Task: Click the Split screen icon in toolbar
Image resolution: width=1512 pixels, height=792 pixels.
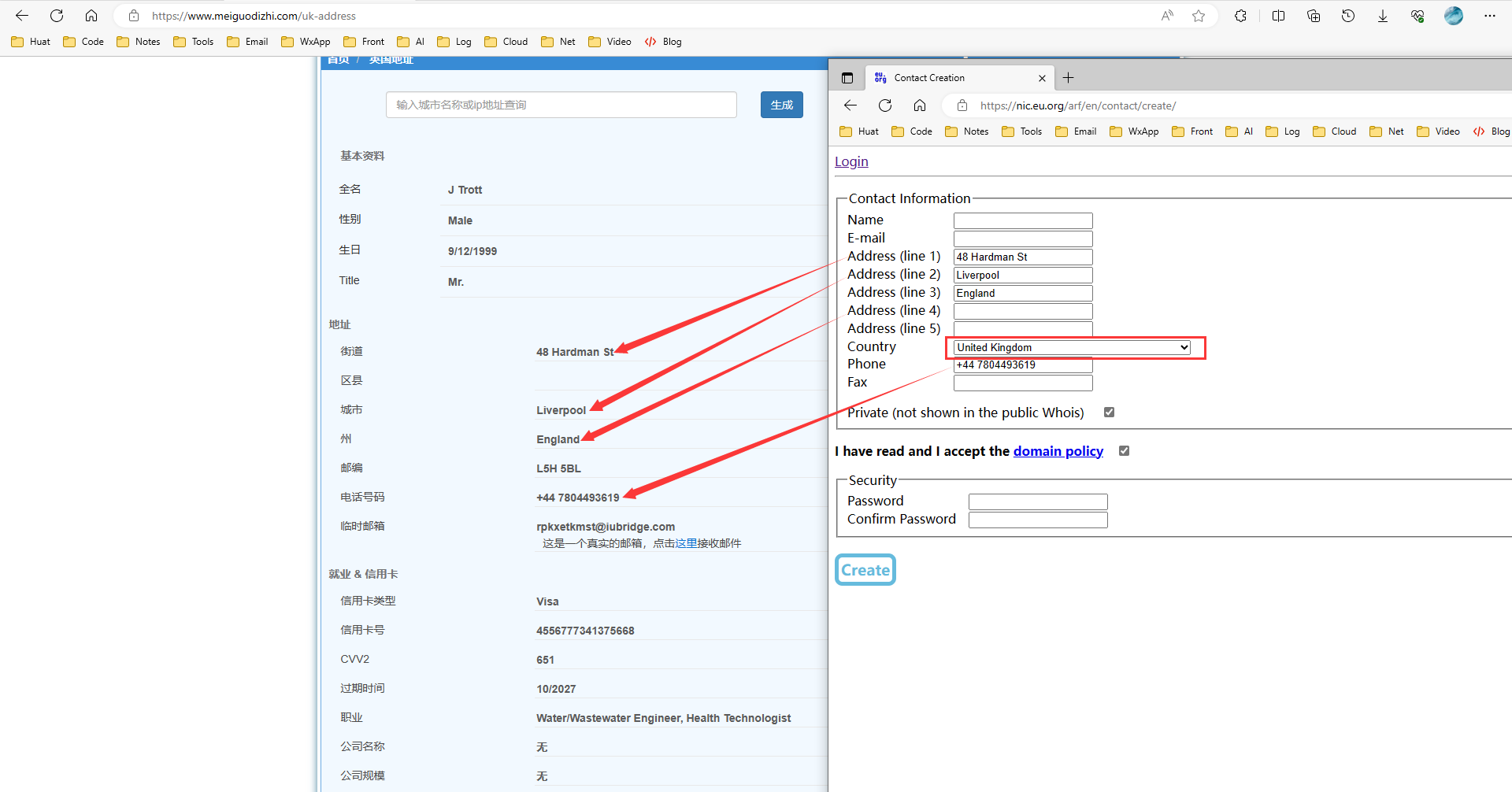Action: coord(1278,16)
